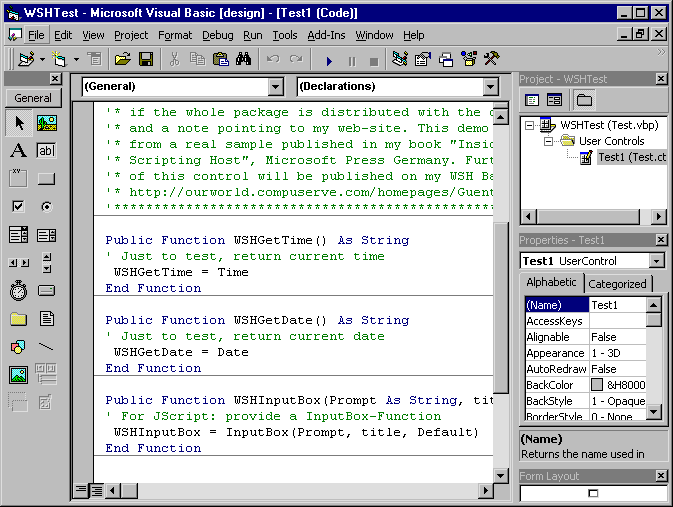Click the (Name) property value field

coord(616,305)
